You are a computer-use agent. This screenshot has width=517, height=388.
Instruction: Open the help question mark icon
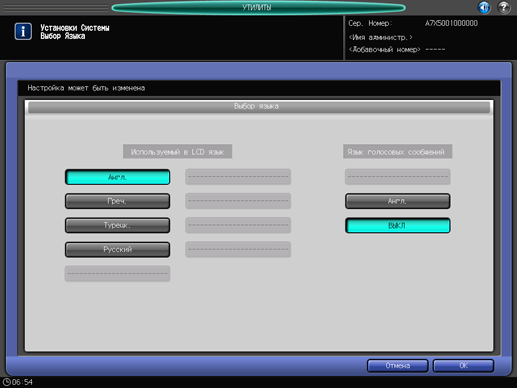(x=504, y=7)
